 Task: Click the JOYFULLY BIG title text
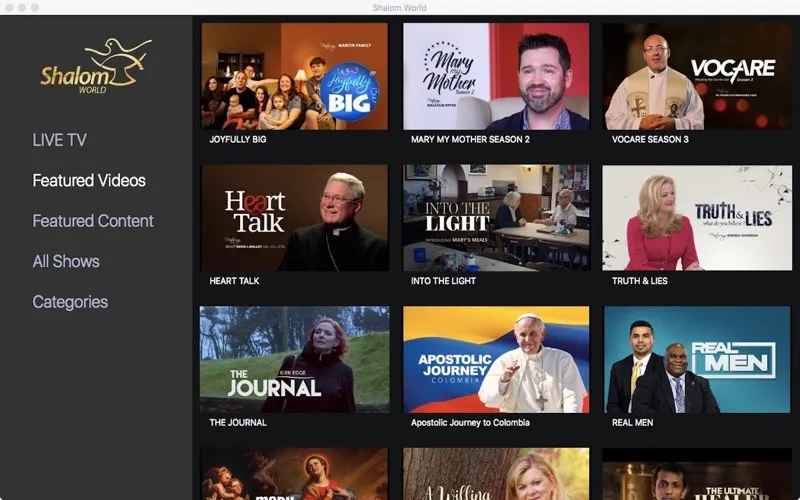(x=238, y=139)
